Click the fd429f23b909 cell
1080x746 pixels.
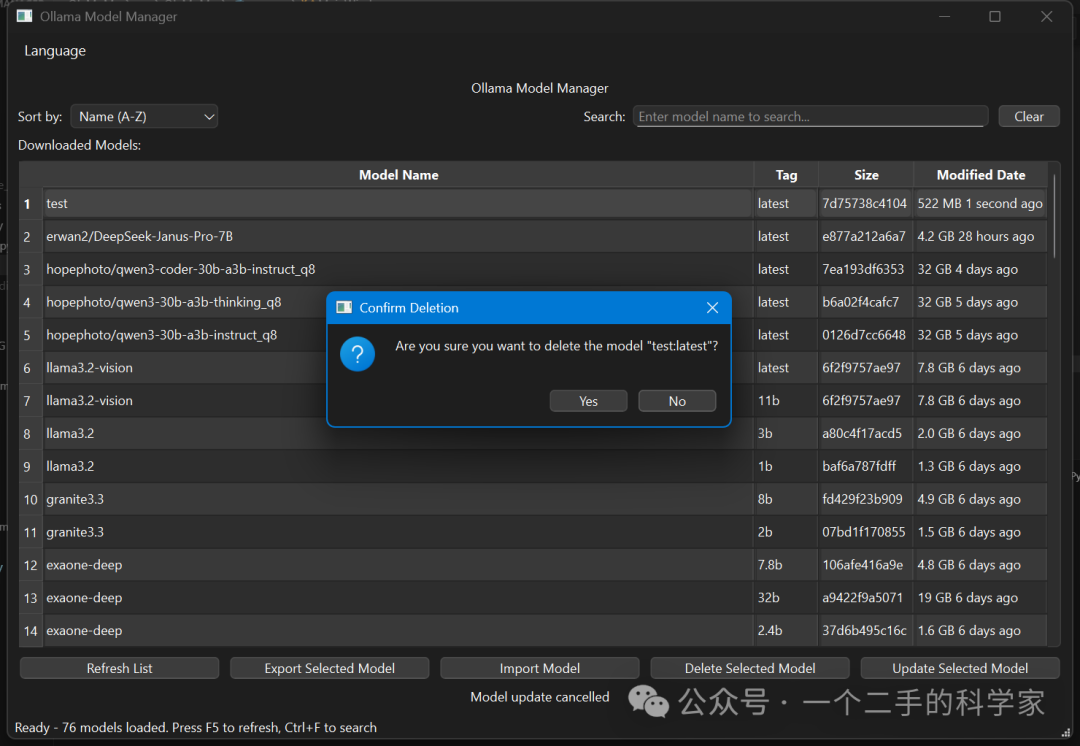pos(865,499)
